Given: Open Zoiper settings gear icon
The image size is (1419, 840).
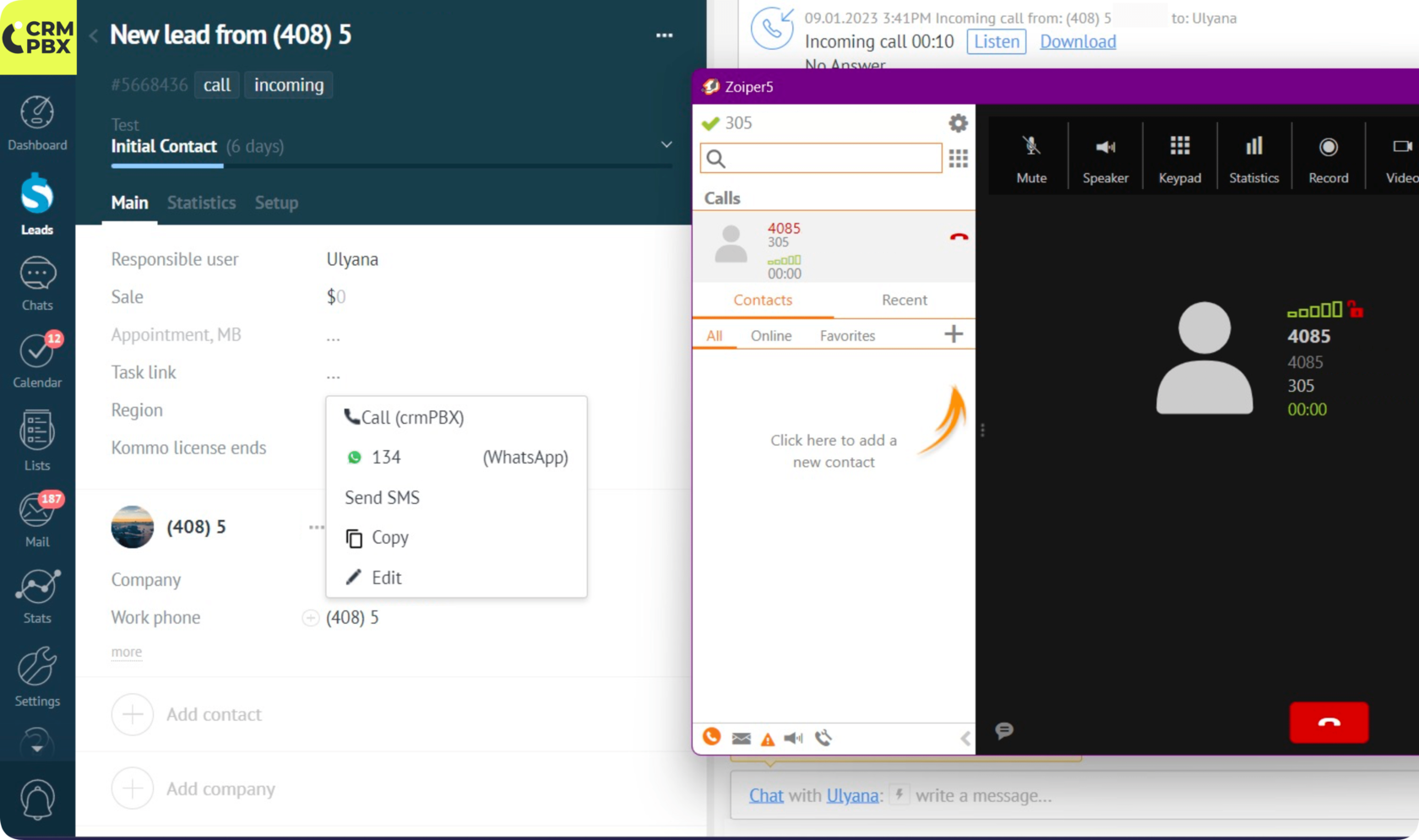Looking at the screenshot, I should (x=957, y=123).
